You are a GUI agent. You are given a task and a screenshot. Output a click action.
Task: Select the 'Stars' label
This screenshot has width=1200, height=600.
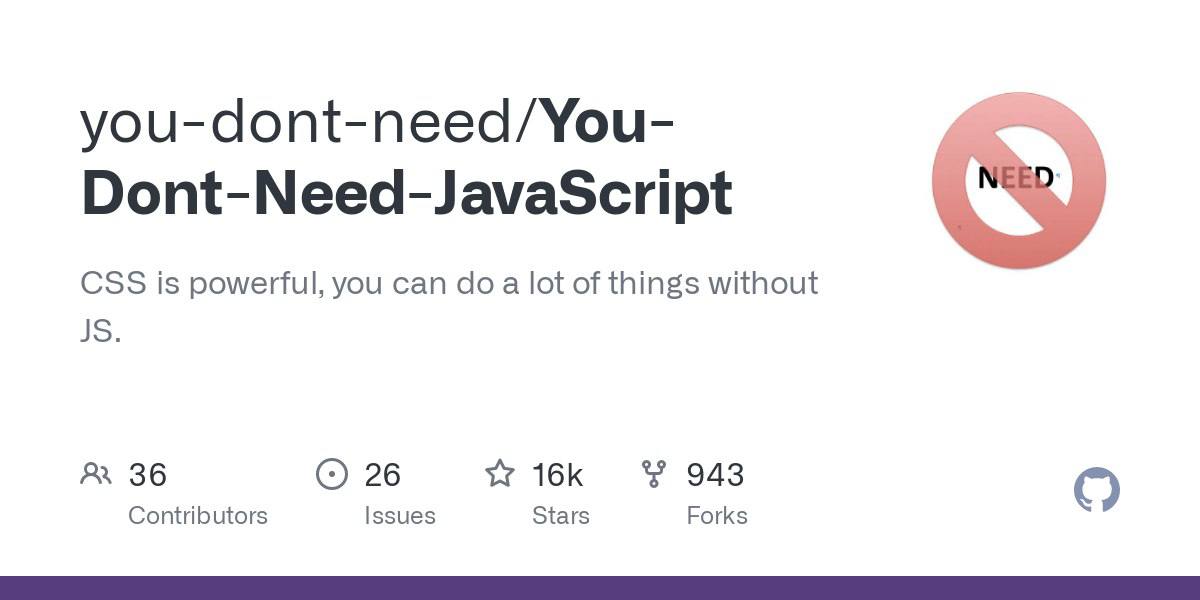pyautogui.click(x=560, y=516)
